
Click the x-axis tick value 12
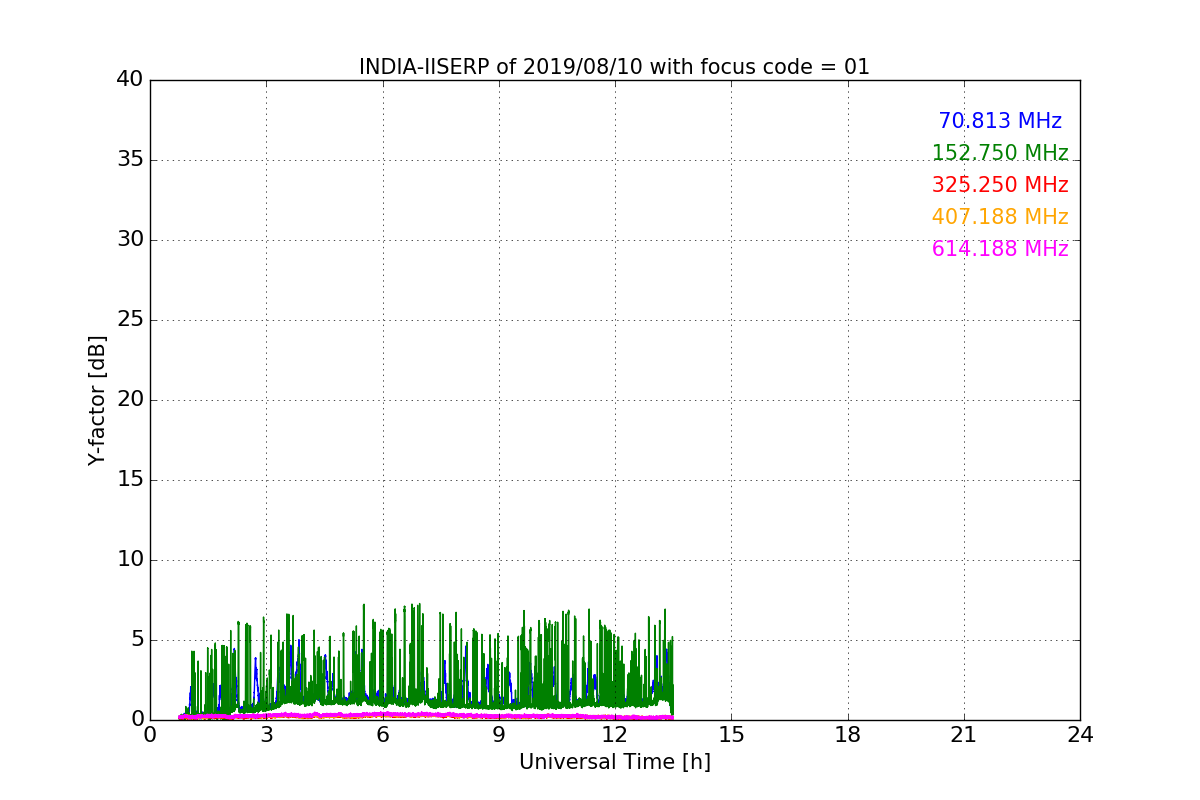615,735
